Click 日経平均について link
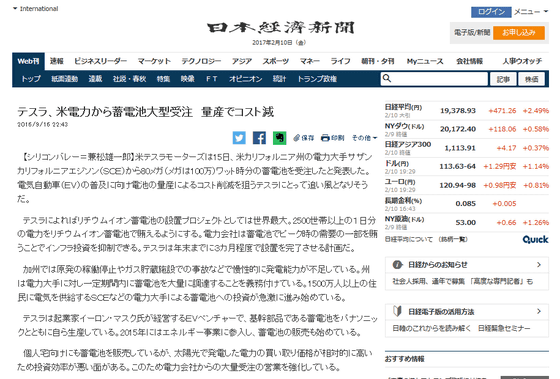 coord(409,239)
